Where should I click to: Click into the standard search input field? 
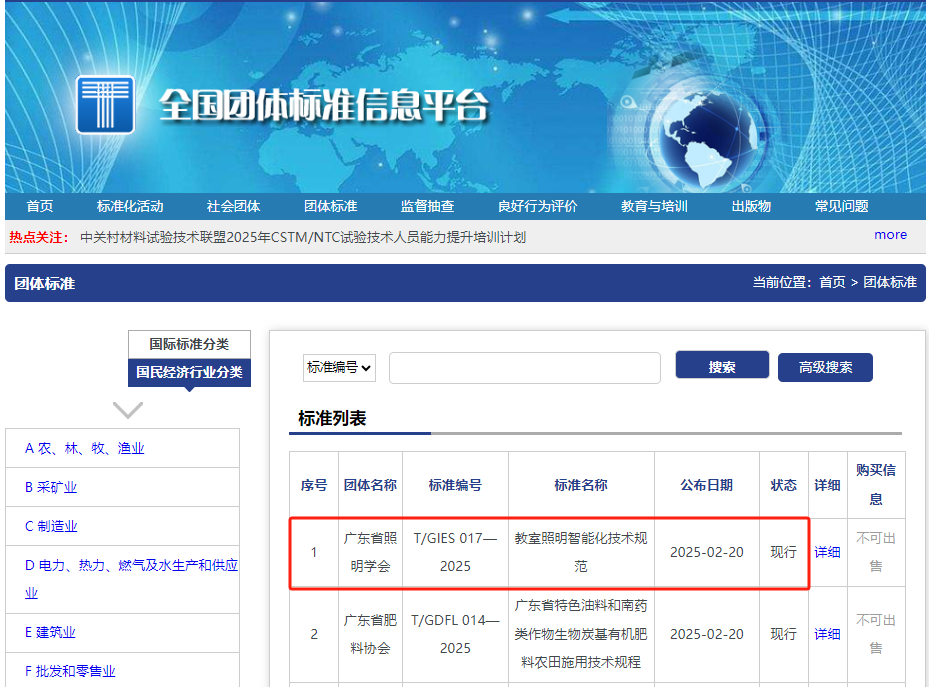[524, 368]
